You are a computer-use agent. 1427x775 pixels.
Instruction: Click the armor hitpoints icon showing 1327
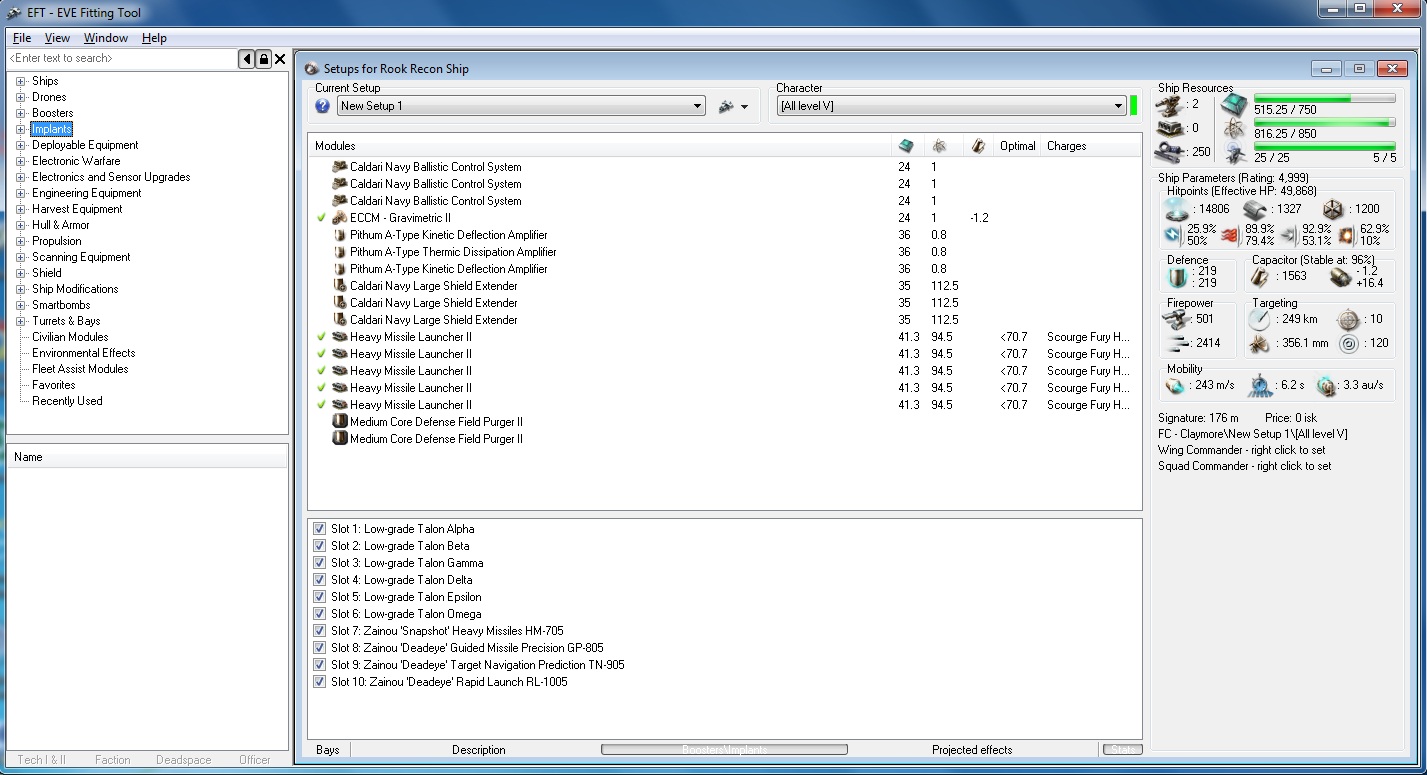[x=1255, y=209]
